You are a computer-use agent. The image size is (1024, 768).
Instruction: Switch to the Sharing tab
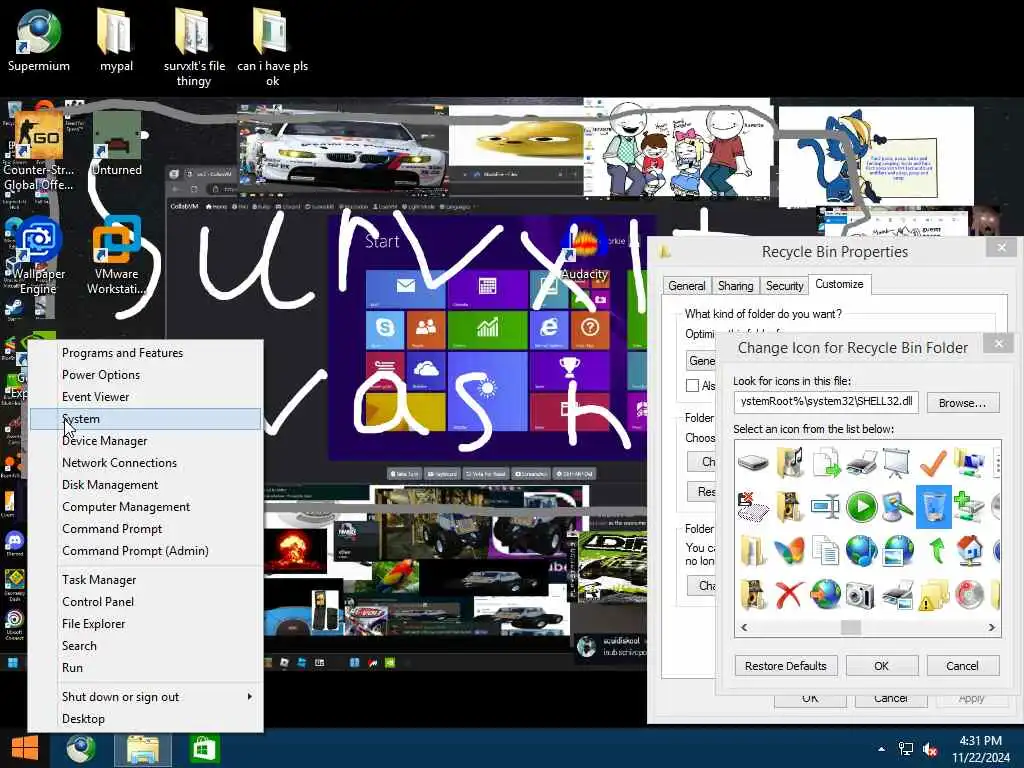click(x=735, y=285)
